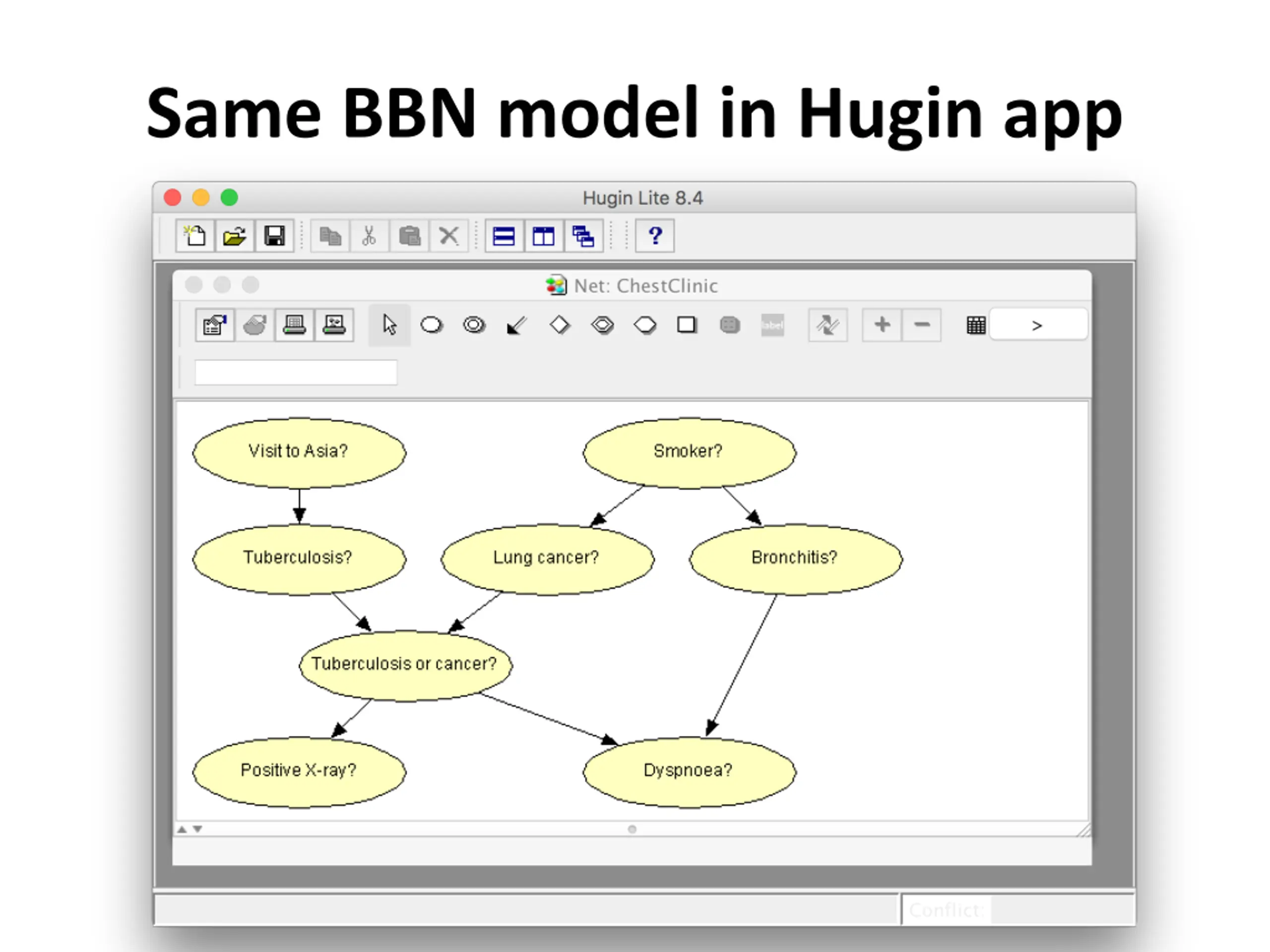
Task: Cascade windows icon
Action: click(583, 236)
